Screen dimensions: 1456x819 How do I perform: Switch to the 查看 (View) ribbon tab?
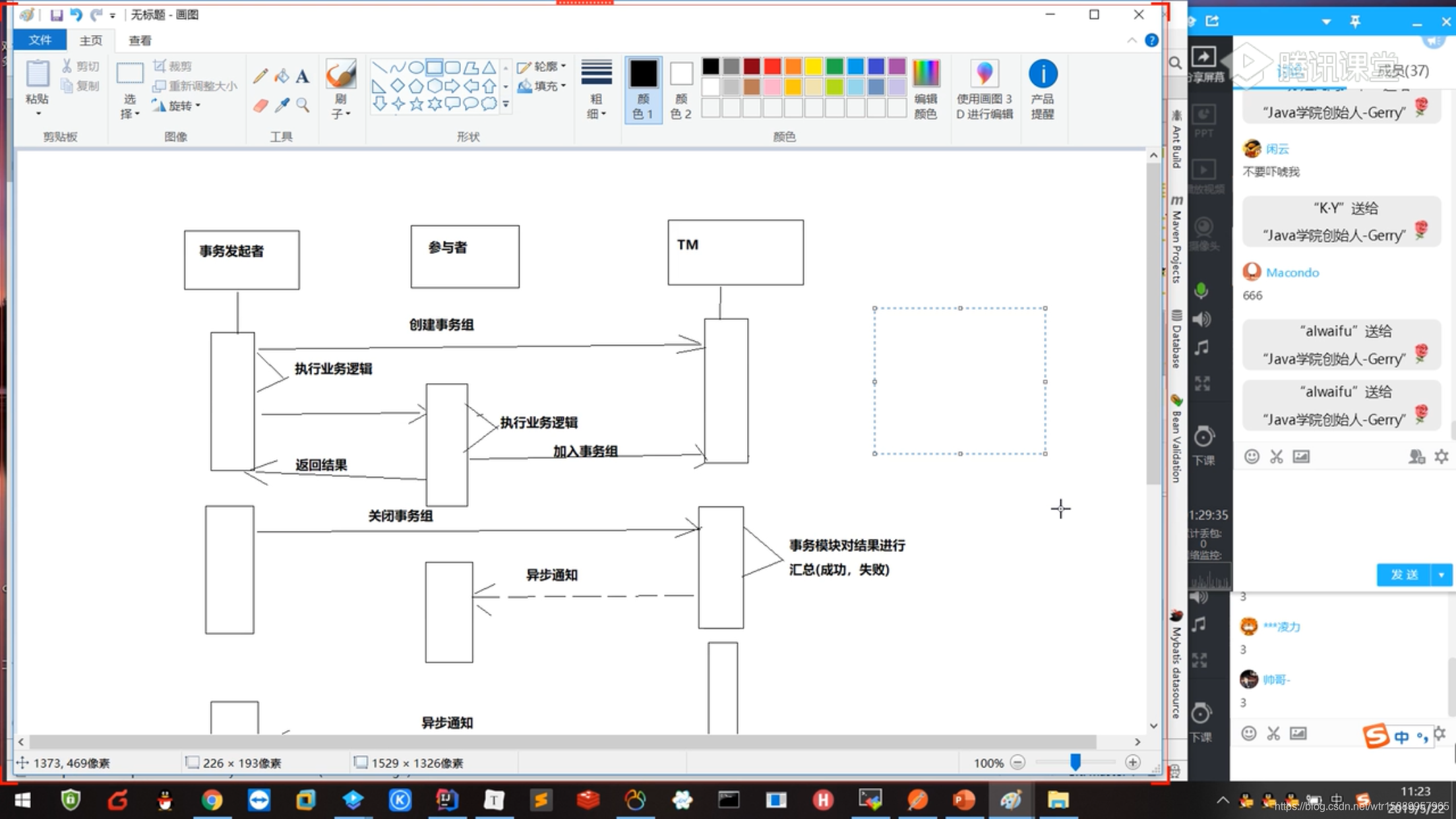pos(140,40)
